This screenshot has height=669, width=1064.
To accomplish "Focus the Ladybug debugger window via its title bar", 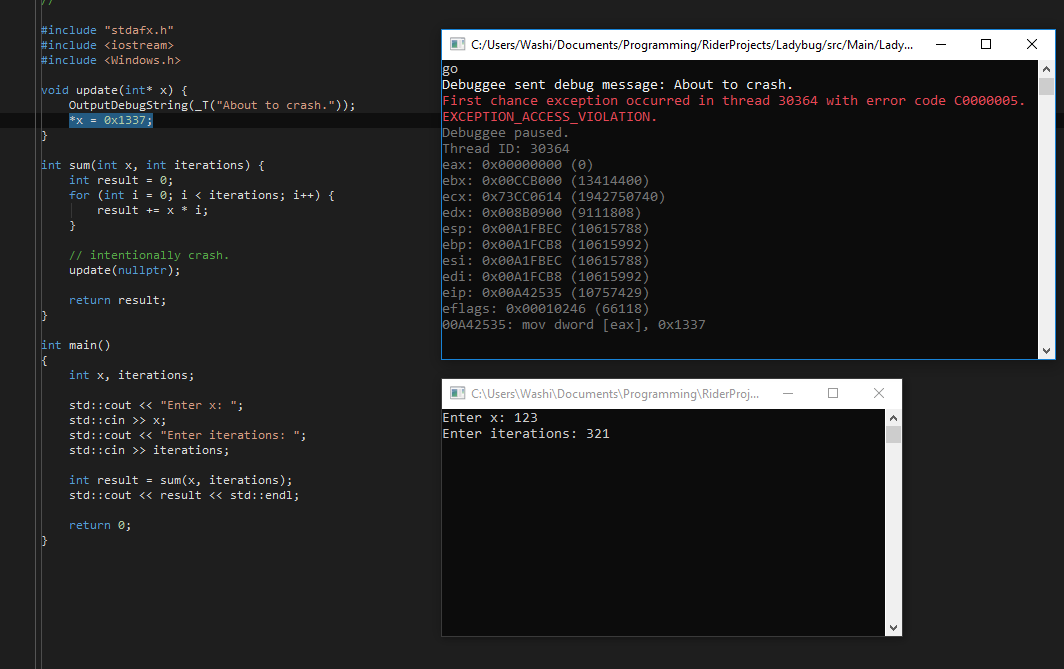I will 690,45.
